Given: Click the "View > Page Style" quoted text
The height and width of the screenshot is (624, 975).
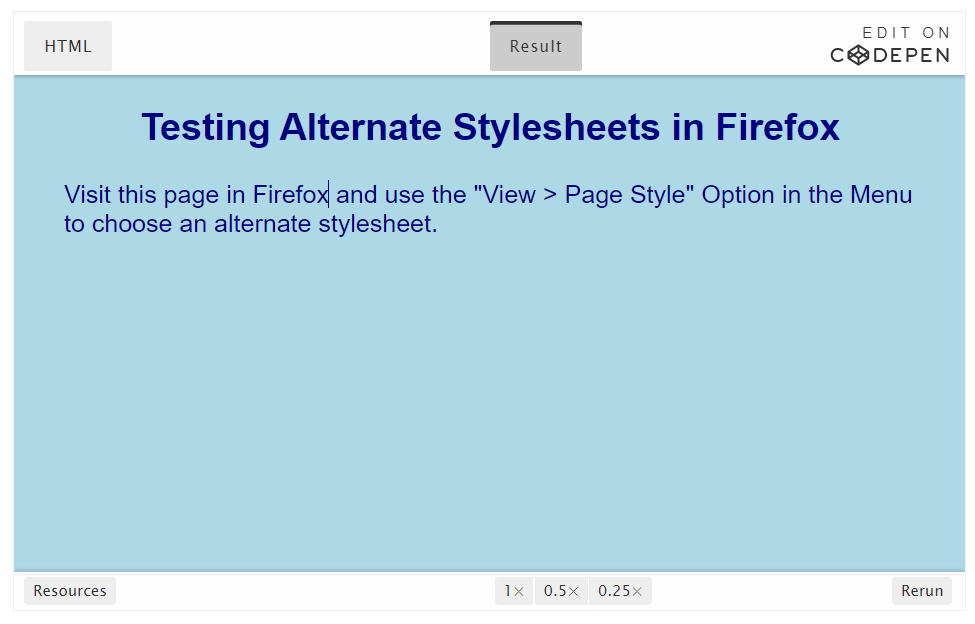Looking at the screenshot, I should [584, 195].
